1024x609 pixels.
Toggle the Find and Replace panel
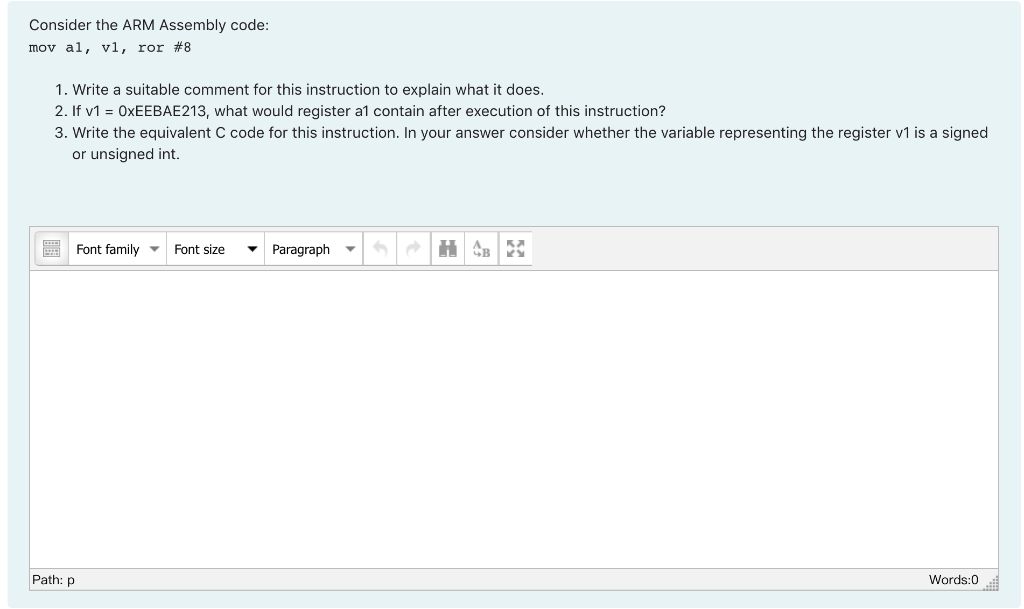[481, 249]
